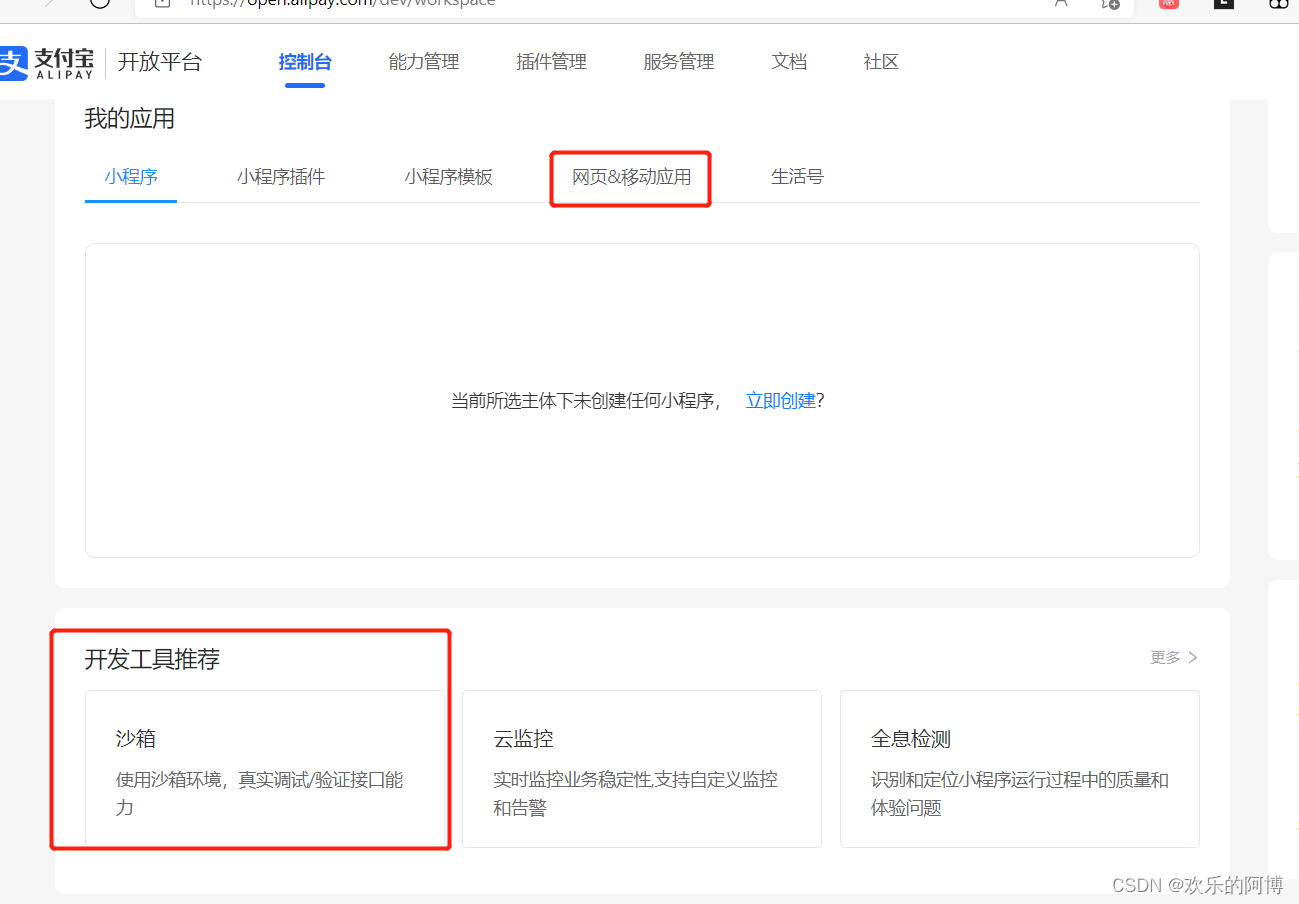Open the 全息检测 tool card
Screen dimensions: 1299x904
[1019, 768]
